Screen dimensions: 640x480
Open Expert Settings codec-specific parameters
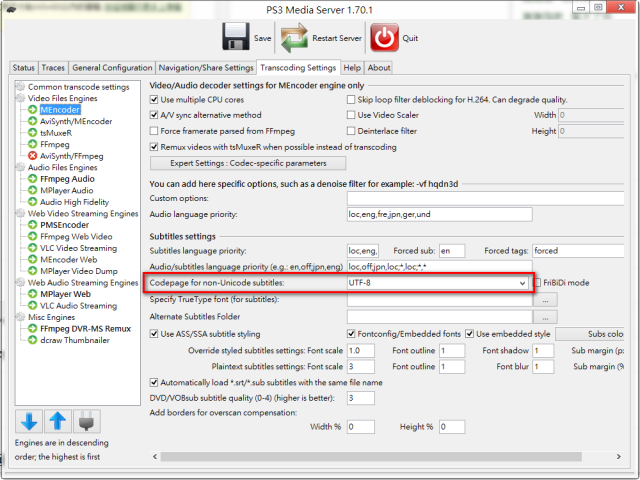248,163
